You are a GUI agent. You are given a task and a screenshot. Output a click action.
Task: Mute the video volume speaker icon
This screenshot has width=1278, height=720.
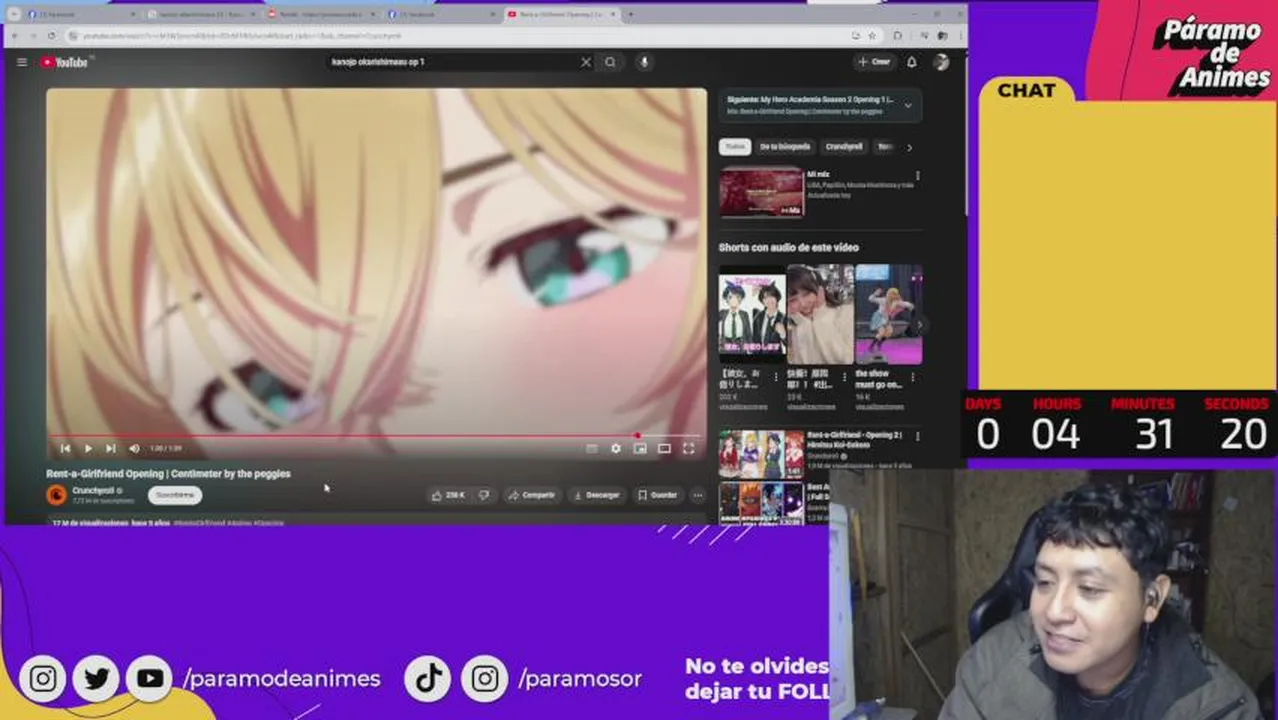tap(134, 448)
